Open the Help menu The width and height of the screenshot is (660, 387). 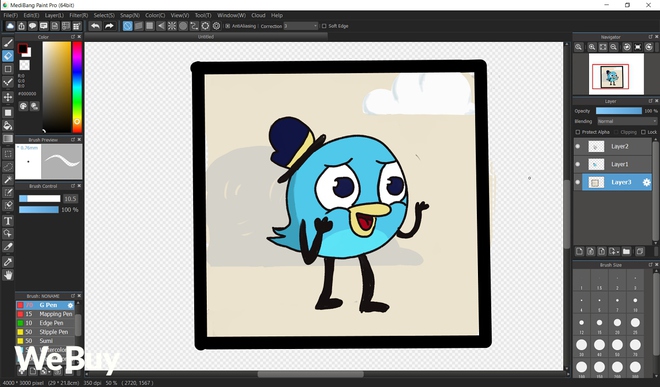[277, 15]
